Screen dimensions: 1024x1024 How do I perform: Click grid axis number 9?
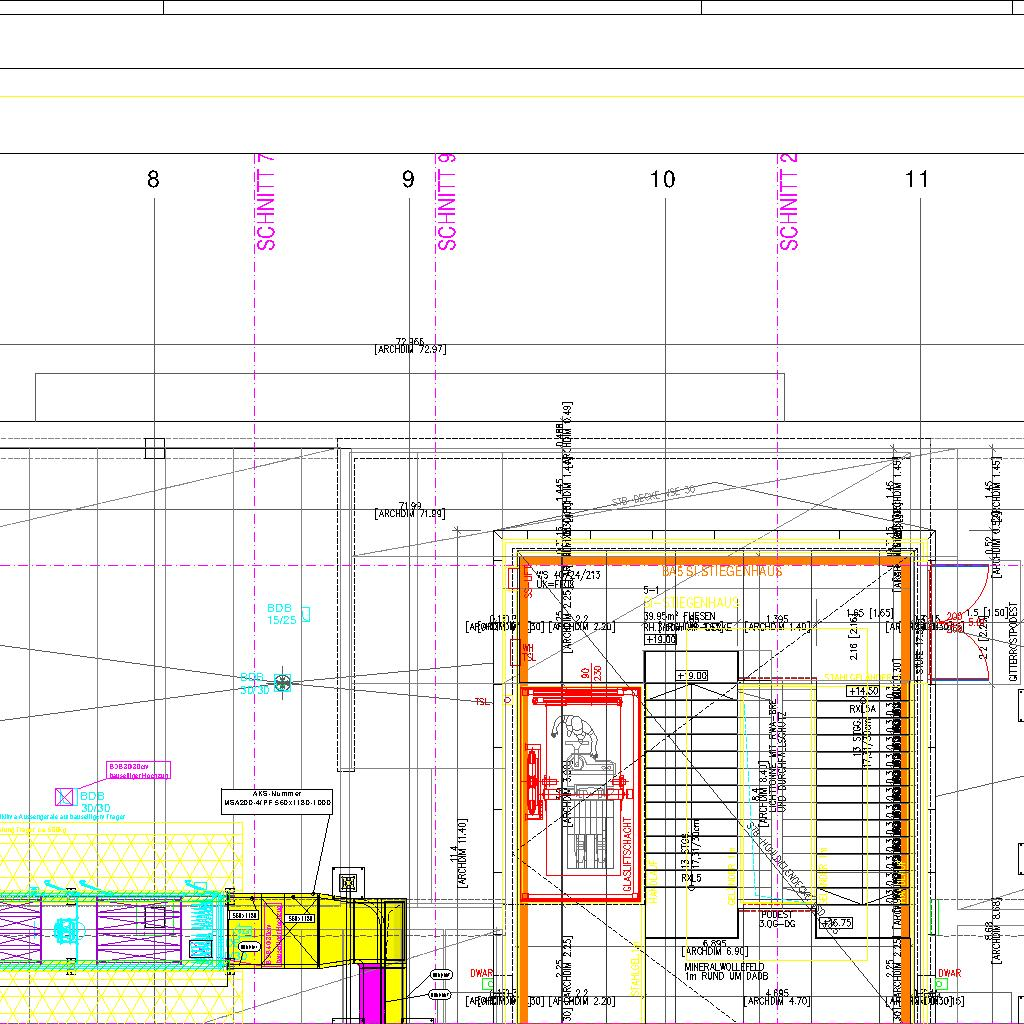(x=408, y=180)
